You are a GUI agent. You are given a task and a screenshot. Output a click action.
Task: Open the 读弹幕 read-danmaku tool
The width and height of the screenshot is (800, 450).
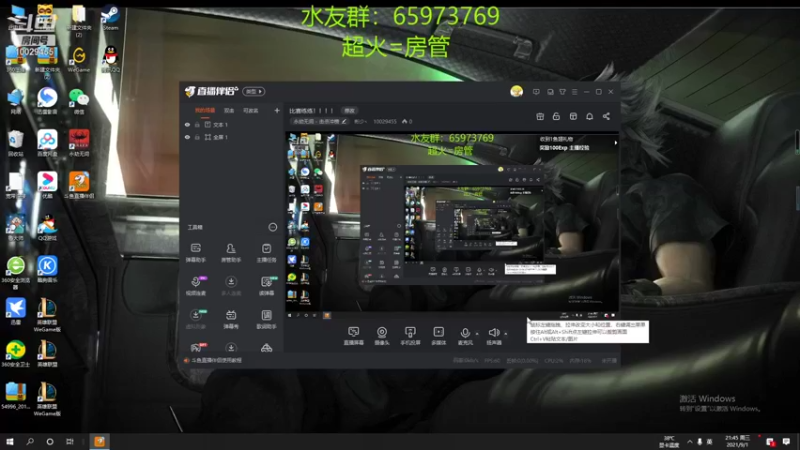point(266,286)
